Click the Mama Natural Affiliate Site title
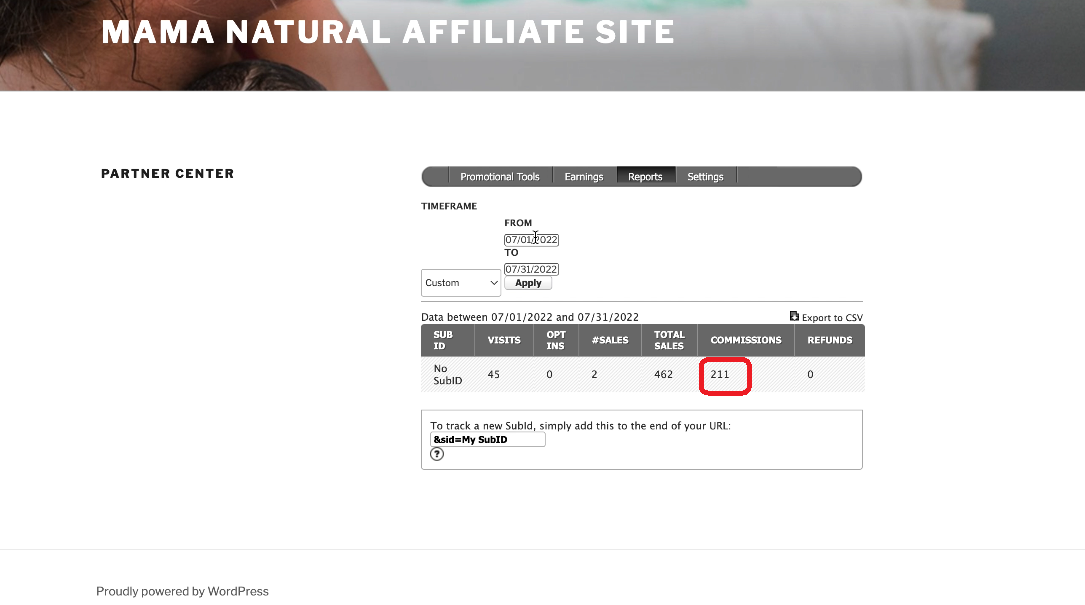This screenshot has width=1085, height=605. click(x=388, y=32)
